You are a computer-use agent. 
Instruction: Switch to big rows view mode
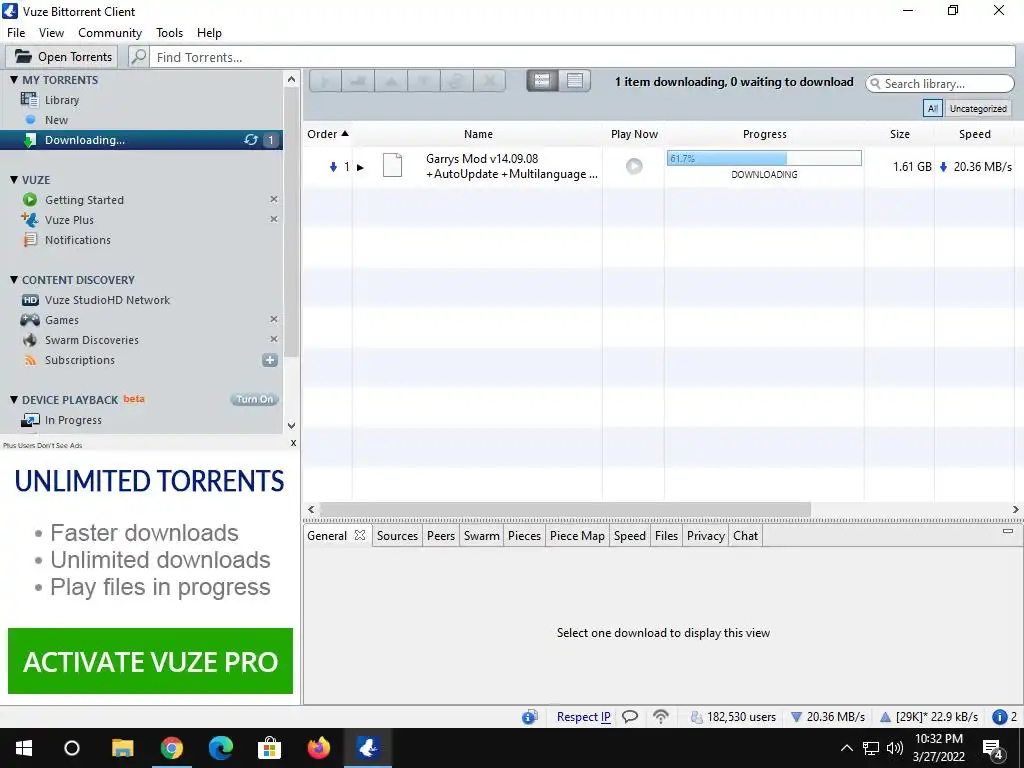542,81
